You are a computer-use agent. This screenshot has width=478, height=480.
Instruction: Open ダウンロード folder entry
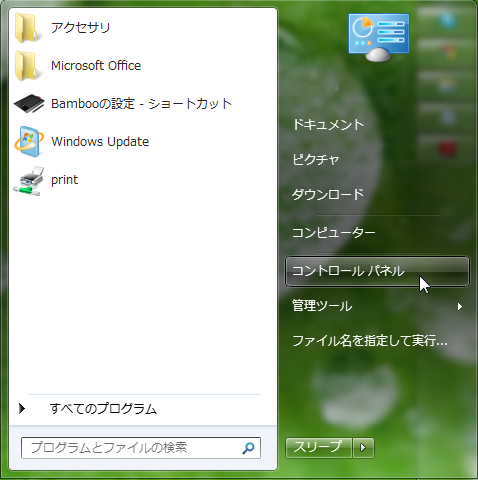328,194
